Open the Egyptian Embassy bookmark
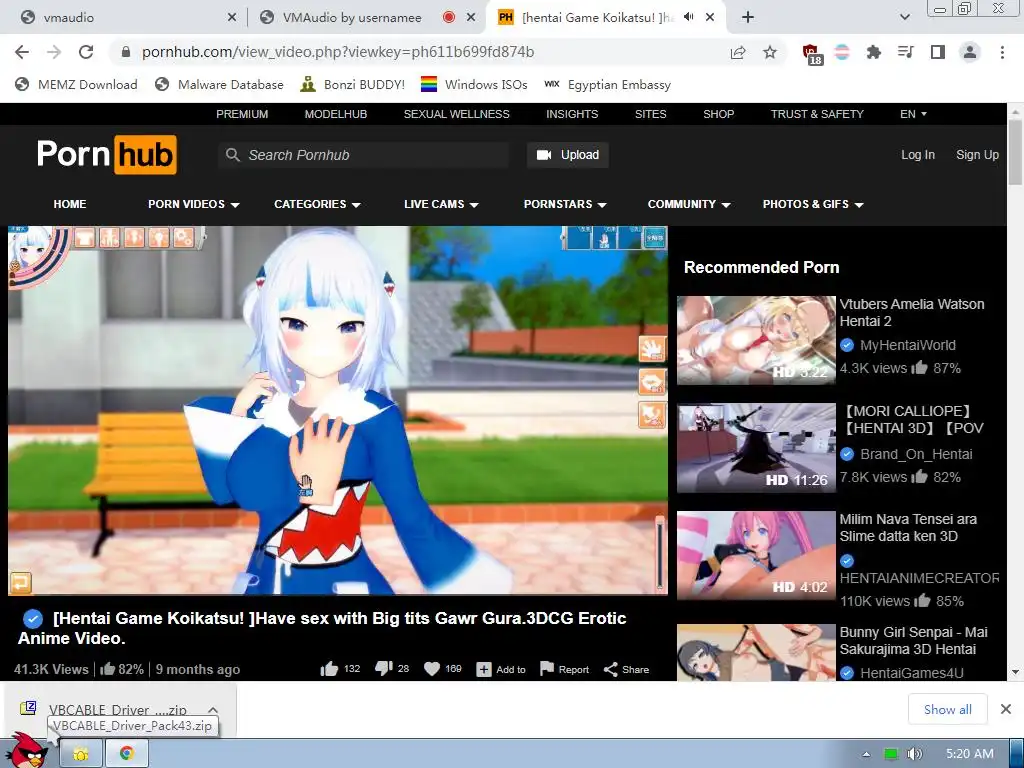Screen dimensions: 1024x768 point(607,84)
